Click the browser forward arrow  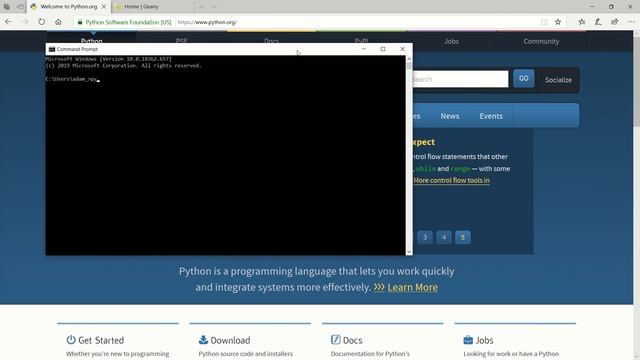point(25,22)
